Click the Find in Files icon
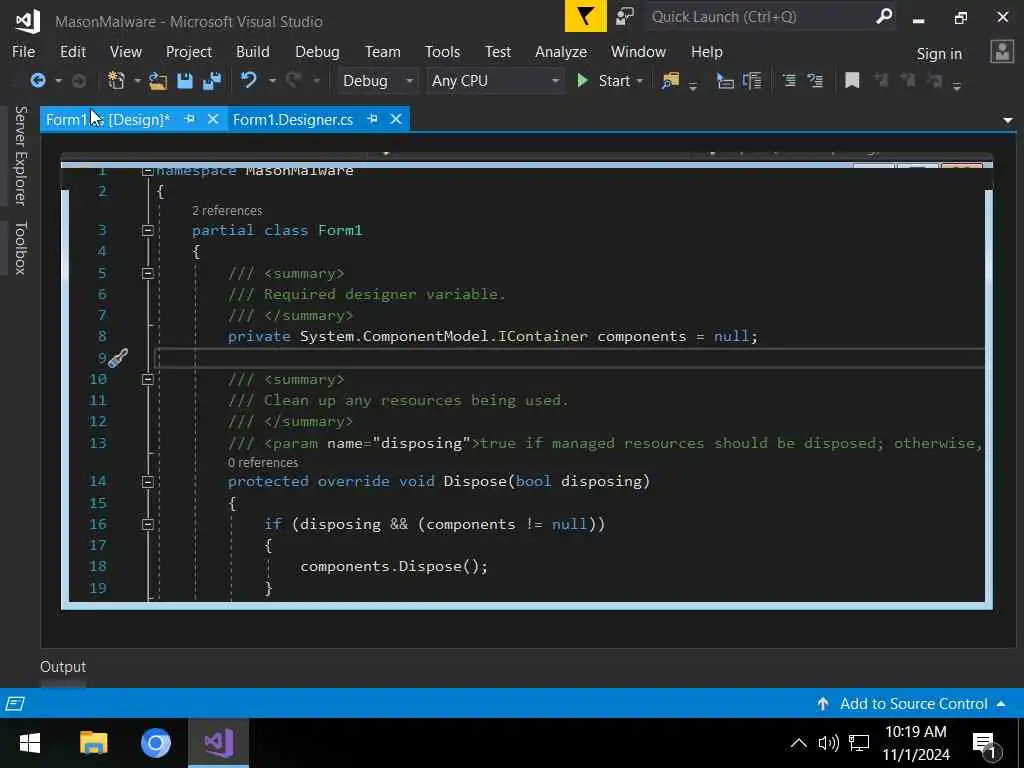Viewport: 1024px width, 768px height. (670, 81)
